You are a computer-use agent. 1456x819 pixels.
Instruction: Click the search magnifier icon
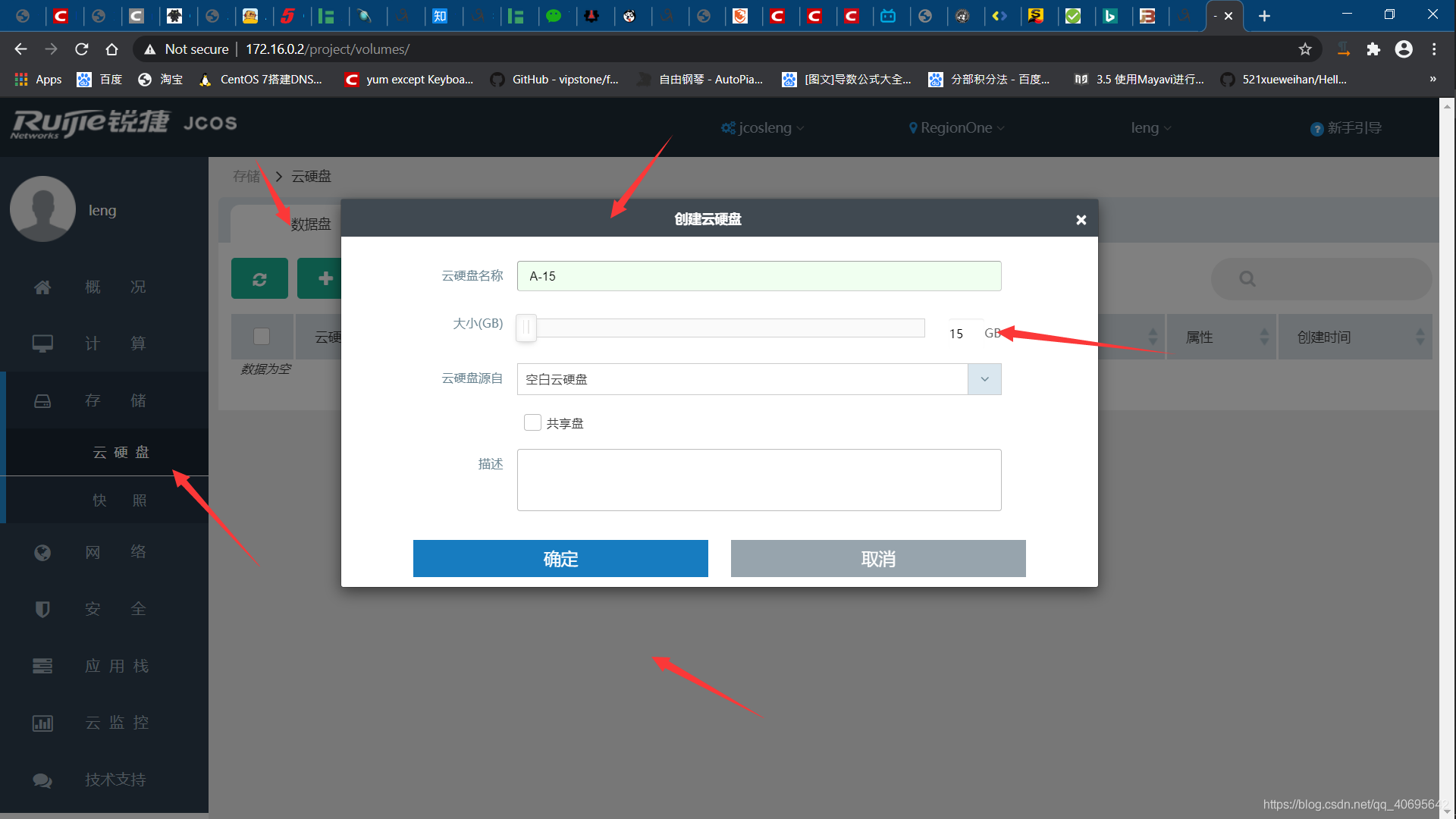click(x=1247, y=279)
